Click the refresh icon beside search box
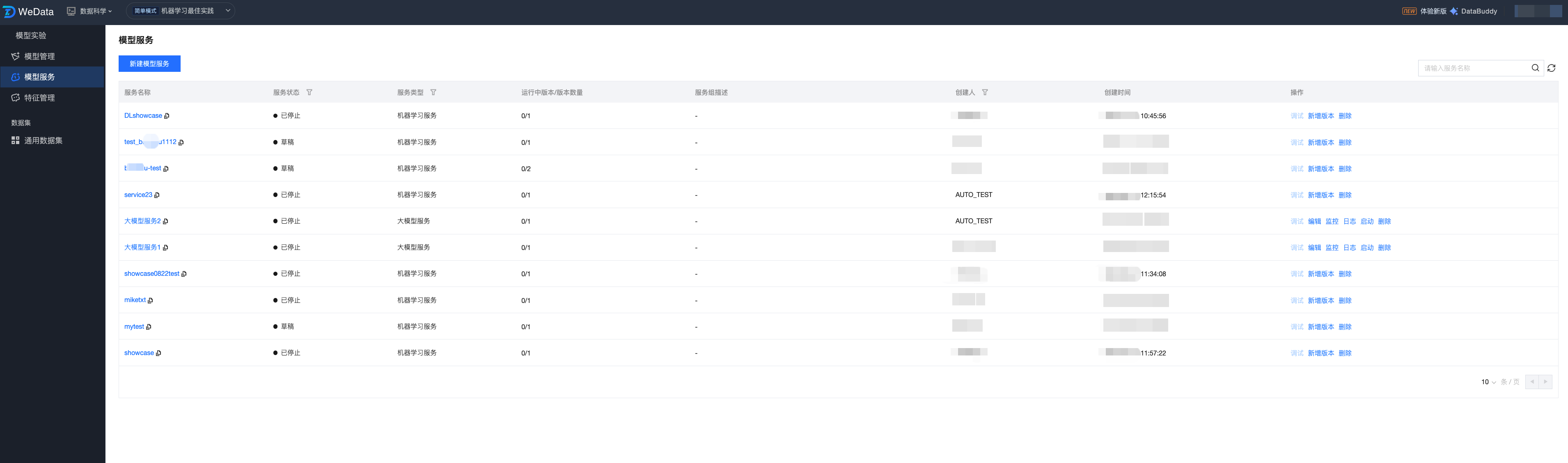Screen dimensions: 1568x463 pos(1552,68)
